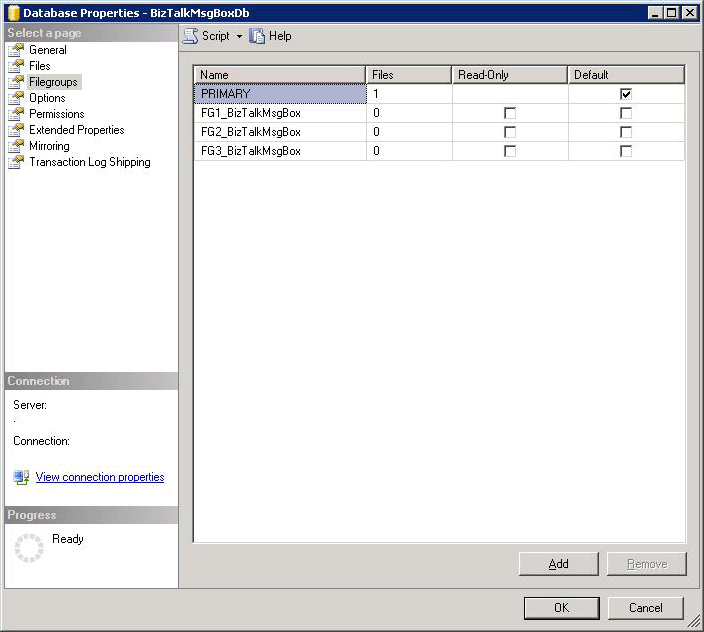Open the Mirroring page
704x632 pixels.
click(x=49, y=146)
